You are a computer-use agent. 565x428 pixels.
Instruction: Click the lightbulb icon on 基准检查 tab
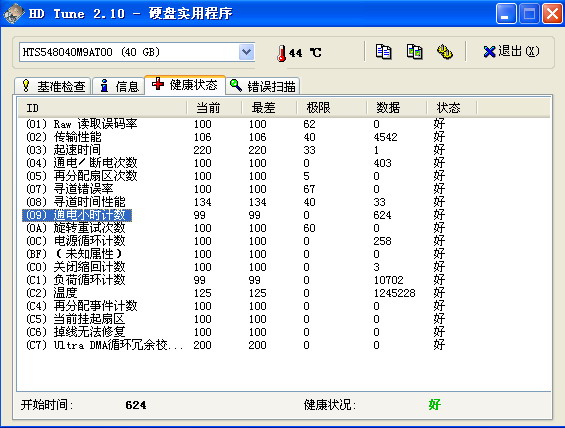[25, 85]
